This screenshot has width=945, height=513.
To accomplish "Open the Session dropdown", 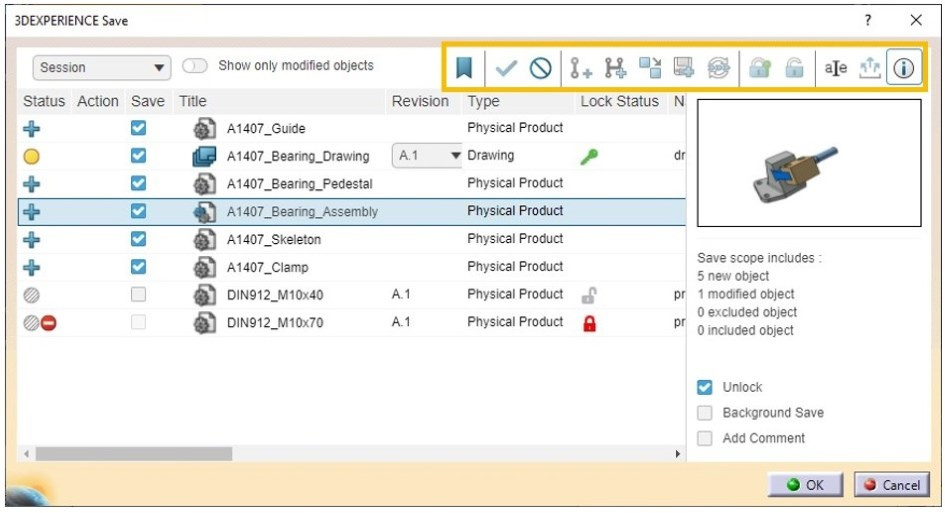I will point(101,68).
